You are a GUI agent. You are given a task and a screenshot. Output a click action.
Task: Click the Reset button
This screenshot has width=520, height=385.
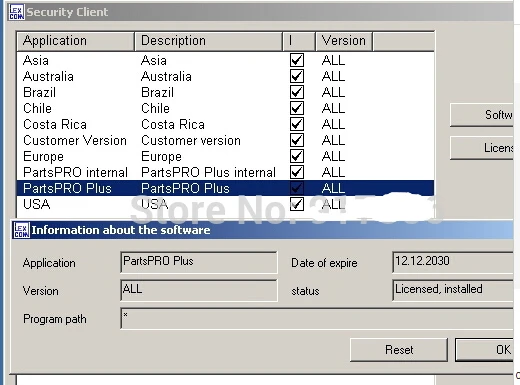pos(399,350)
